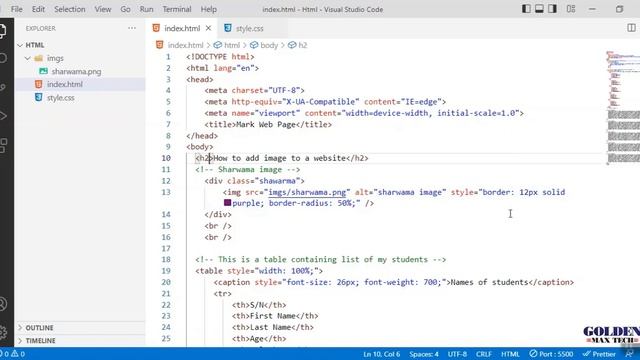Click the Prettier status bar item
This screenshot has height=360, width=640.
coord(599,354)
